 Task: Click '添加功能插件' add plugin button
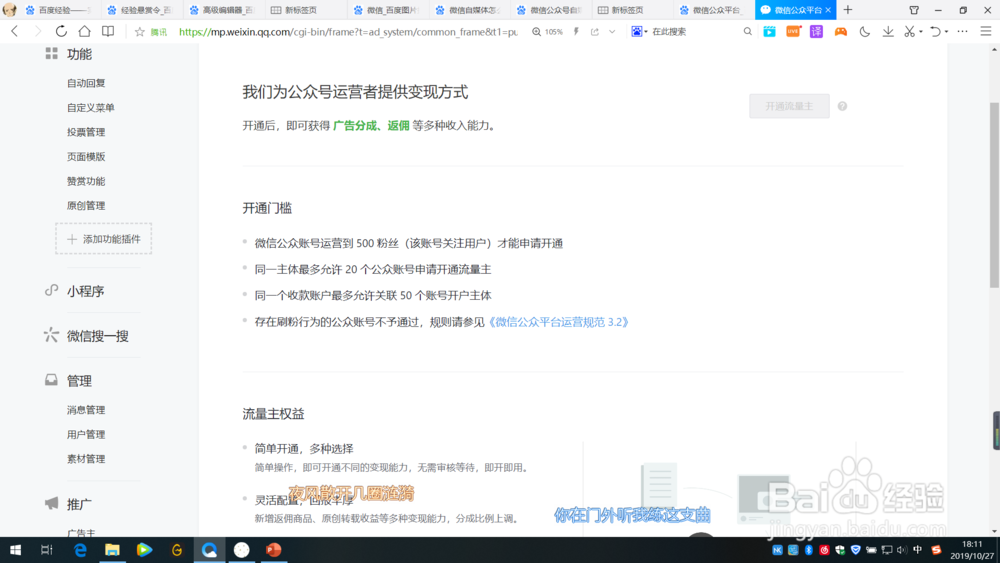pos(103,239)
